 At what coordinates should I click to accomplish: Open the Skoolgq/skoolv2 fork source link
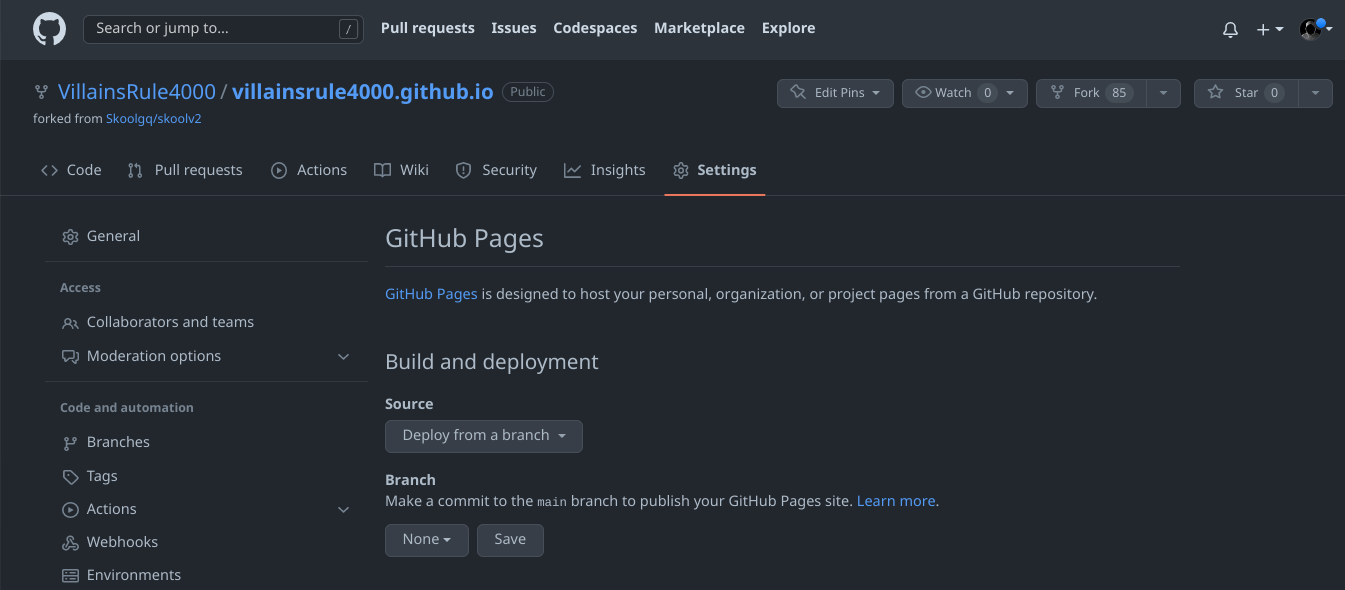pyautogui.click(x=154, y=118)
